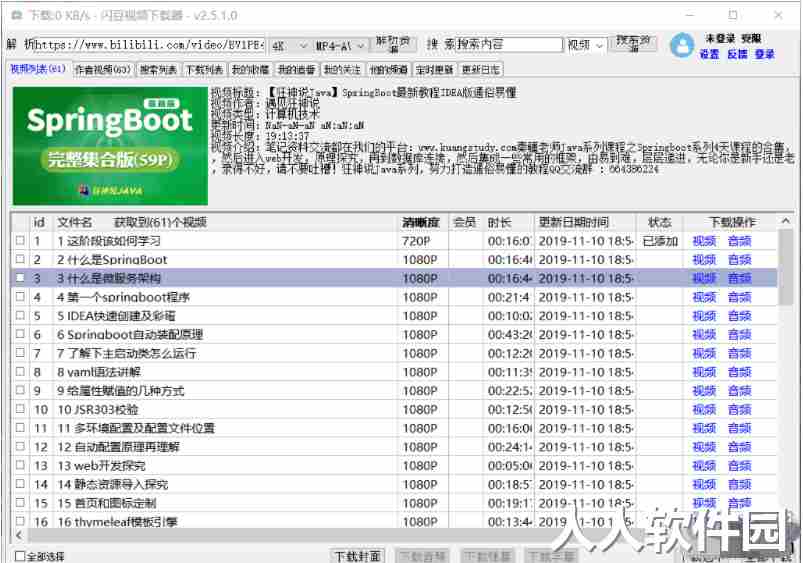Screen dimensions: 803x563
Task: Click the 状态 column header
Action: point(660,222)
